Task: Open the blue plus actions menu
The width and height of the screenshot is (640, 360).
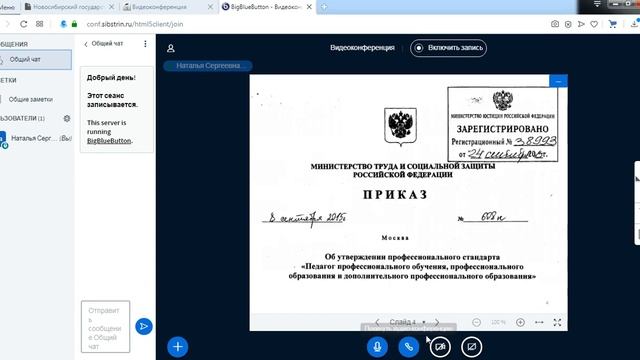Action: [178, 347]
